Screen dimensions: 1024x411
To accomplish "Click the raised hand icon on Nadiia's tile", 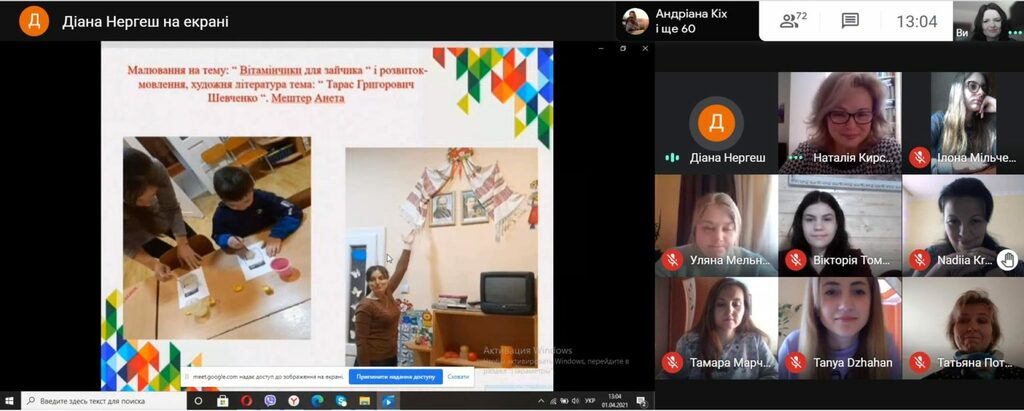I will pos(1008,260).
